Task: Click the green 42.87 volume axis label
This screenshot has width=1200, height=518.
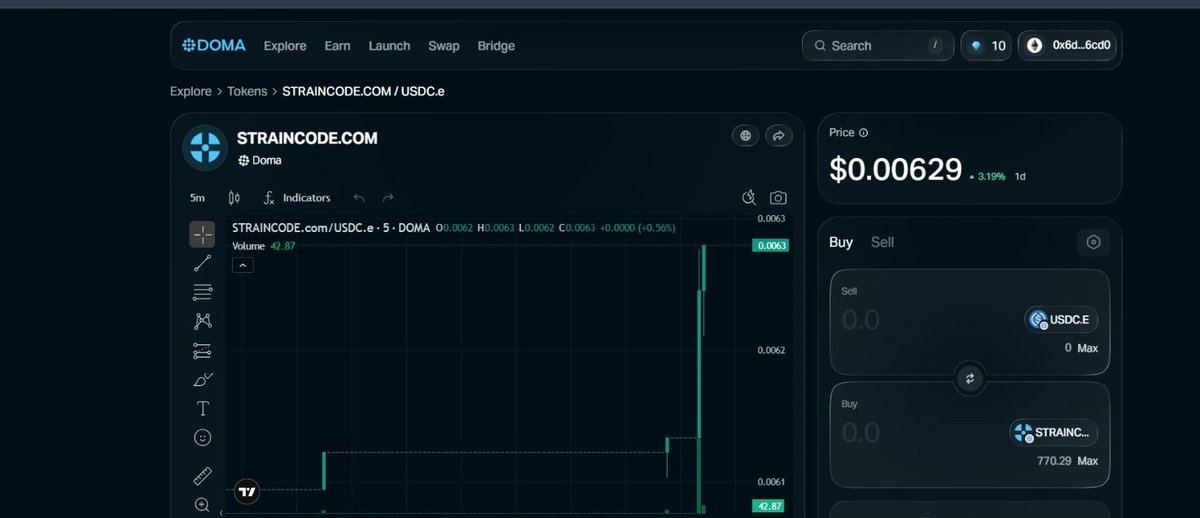Action: click(771, 506)
